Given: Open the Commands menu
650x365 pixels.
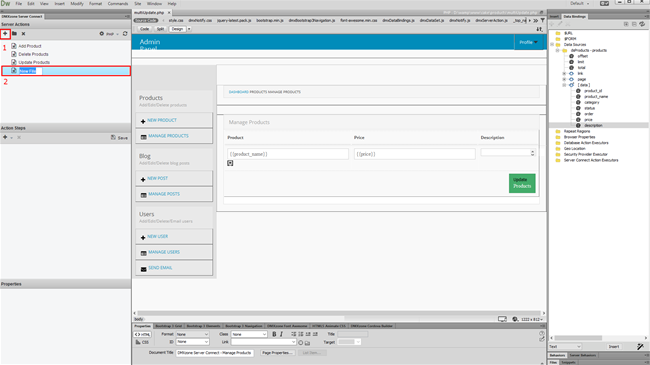Looking at the screenshot, I should [x=118, y=3].
